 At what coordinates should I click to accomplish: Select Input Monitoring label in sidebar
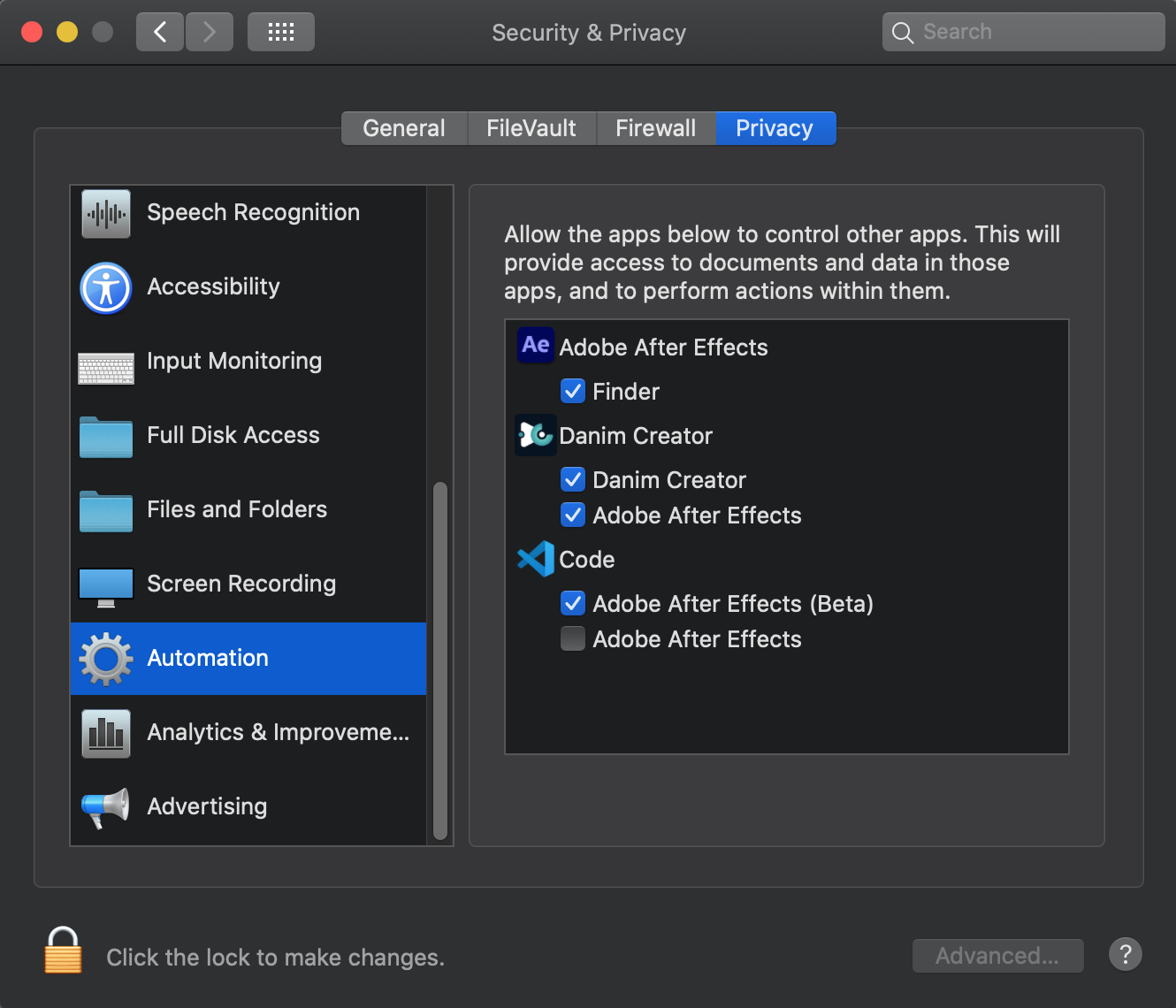pyautogui.click(x=234, y=361)
